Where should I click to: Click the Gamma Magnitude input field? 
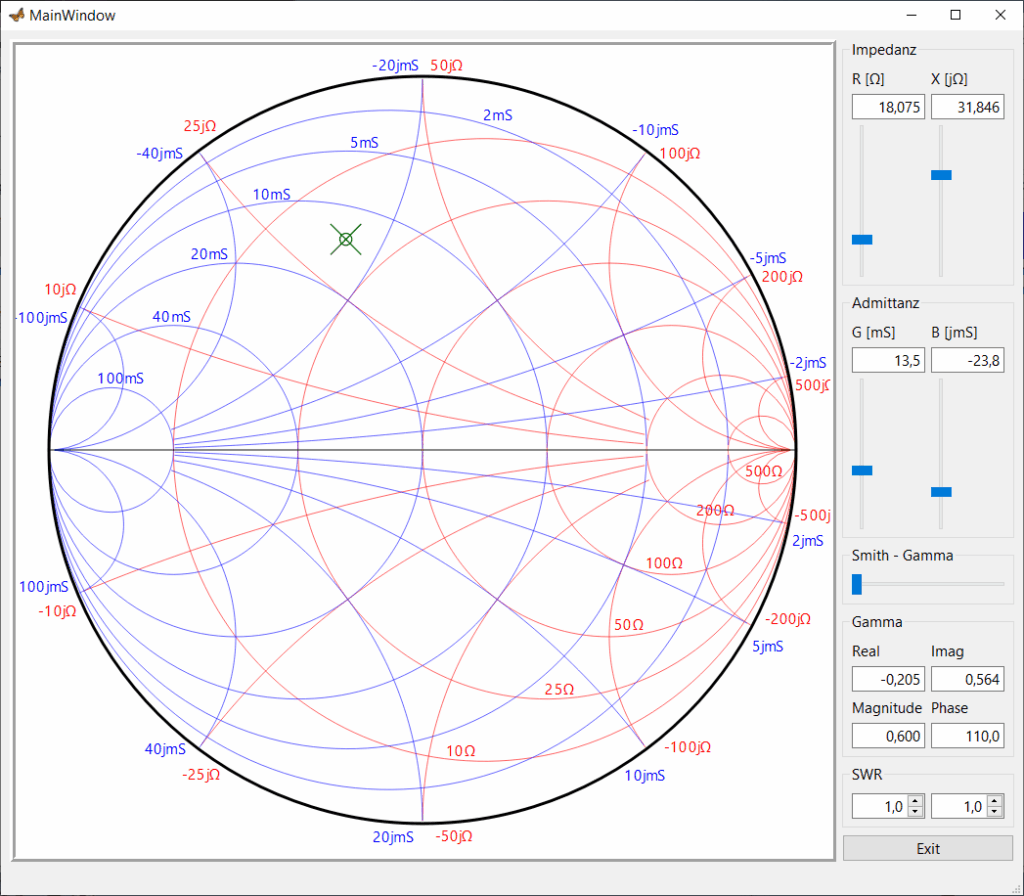(x=888, y=736)
